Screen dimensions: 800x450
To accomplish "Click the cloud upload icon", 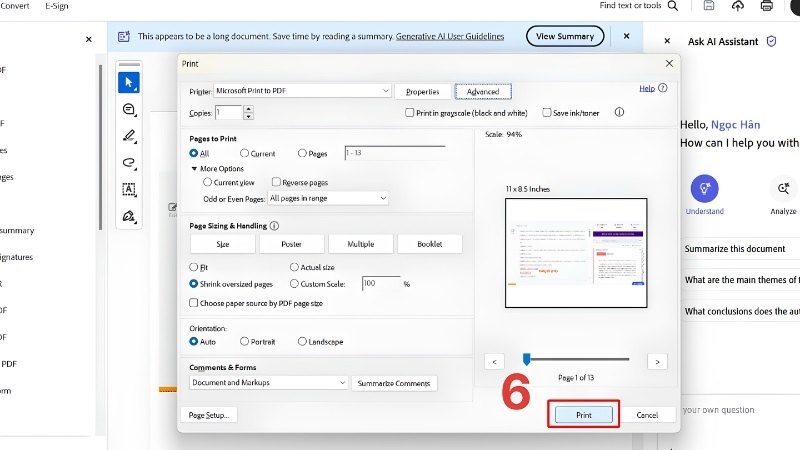I will [x=738, y=6].
